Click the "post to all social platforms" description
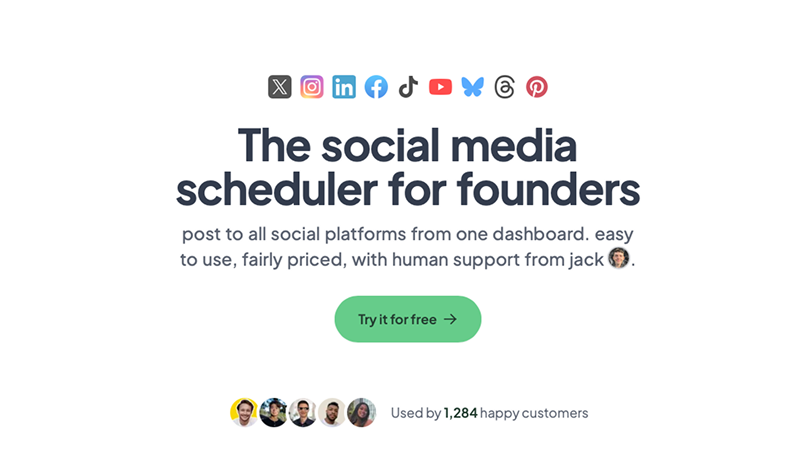The width and height of the screenshot is (800, 450). (x=407, y=247)
